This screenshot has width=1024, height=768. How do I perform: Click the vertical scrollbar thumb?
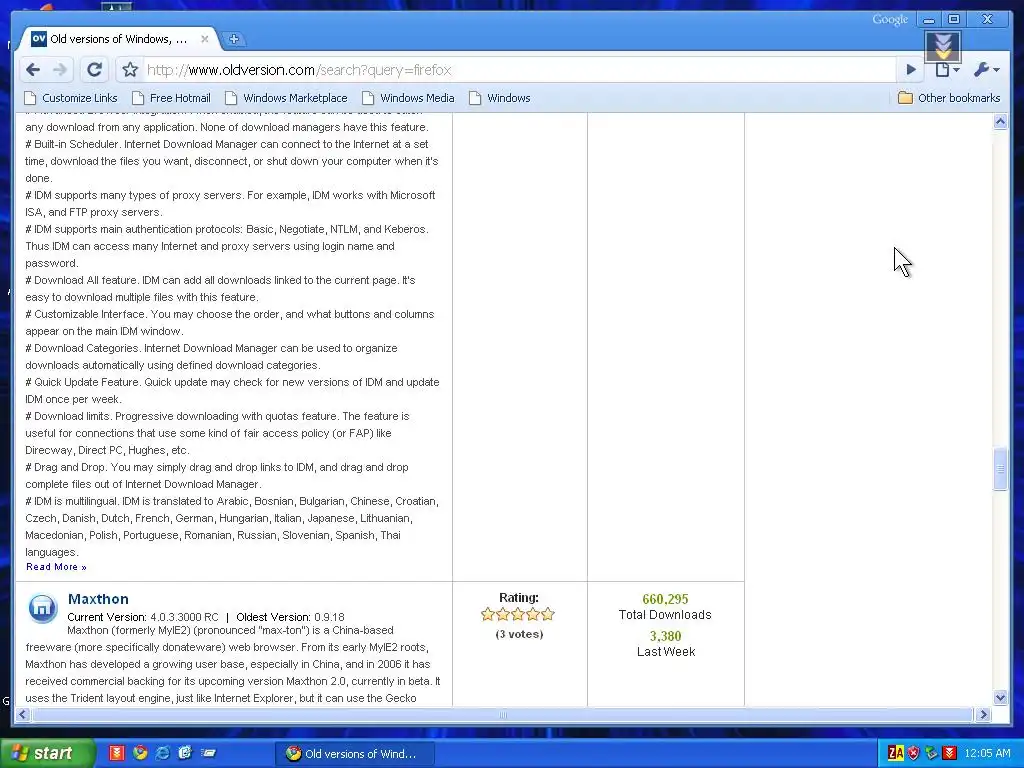(x=1000, y=468)
